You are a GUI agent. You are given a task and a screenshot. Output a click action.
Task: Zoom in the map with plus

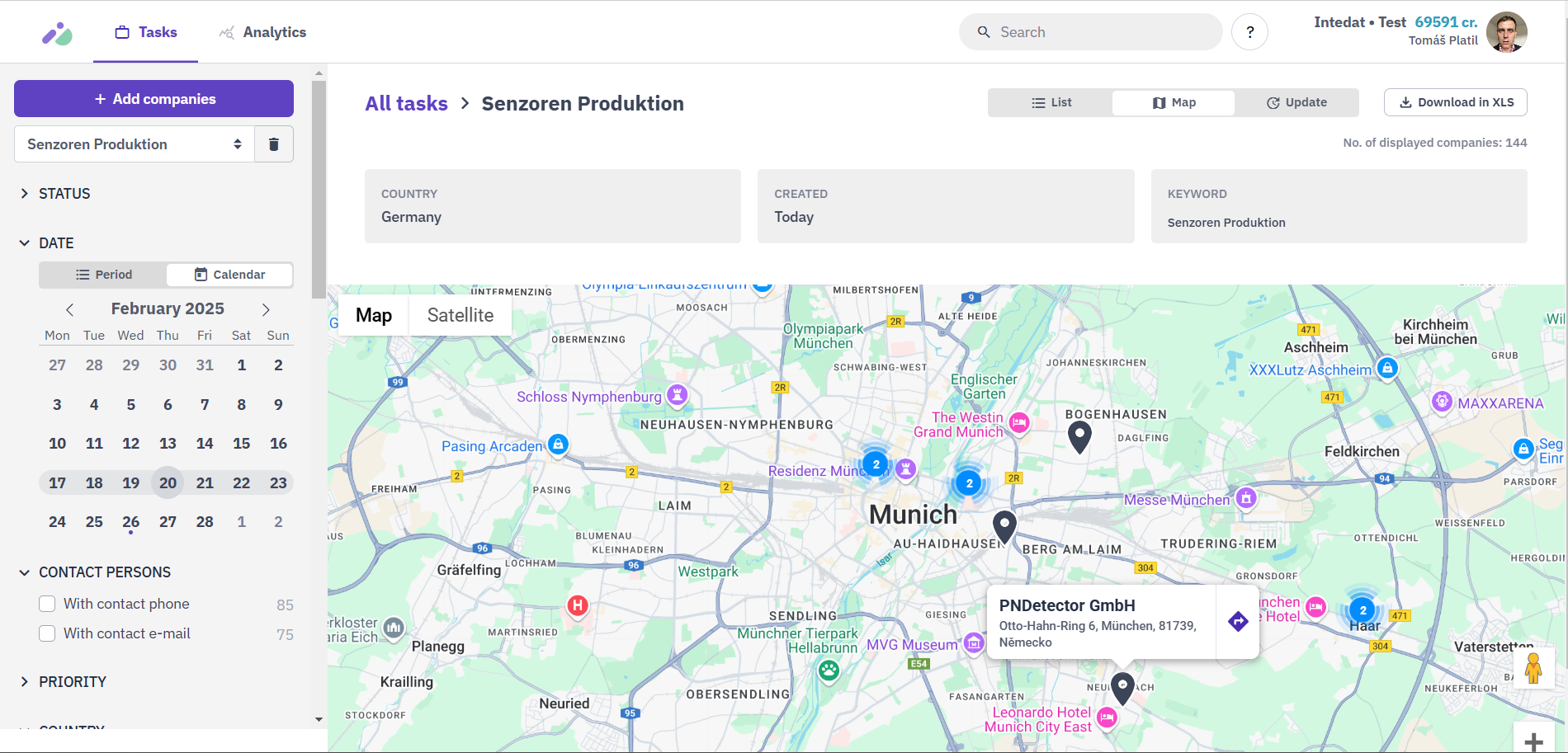pos(1533,741)
